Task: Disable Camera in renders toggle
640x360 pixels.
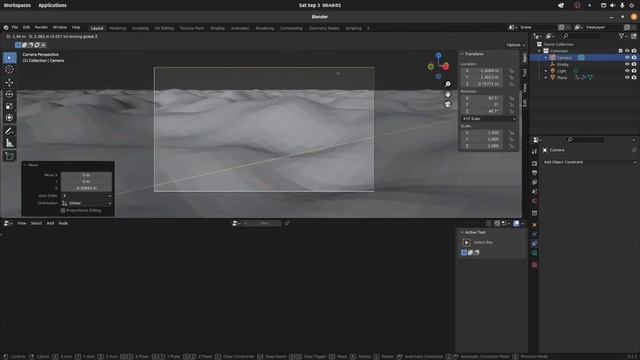Action: tap(634, 58)
